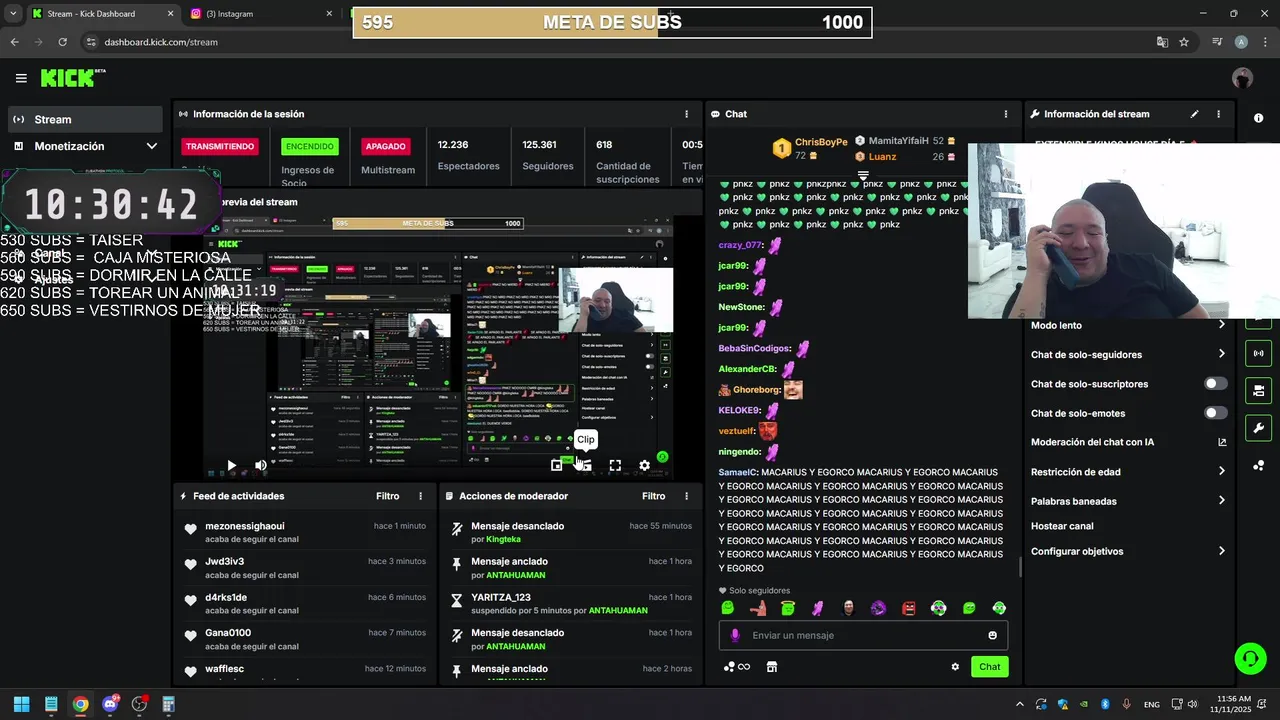Toggle Chat de solo-emotes switch
Image resolution: width=1280 pixels, height=720 pixels.
(1215, 413)
